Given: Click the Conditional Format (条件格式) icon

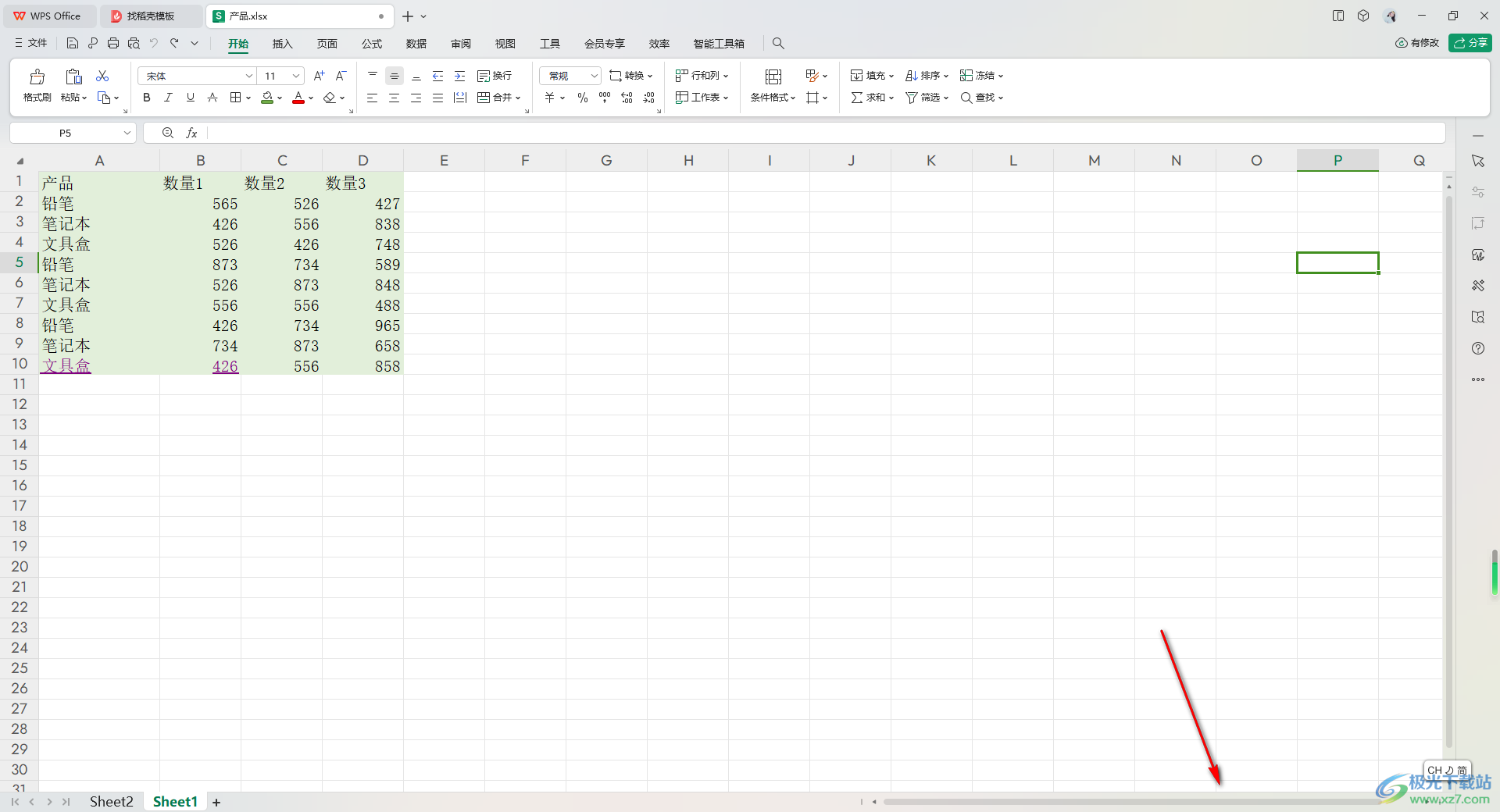Looking at the screenshot, I should 773,77.
